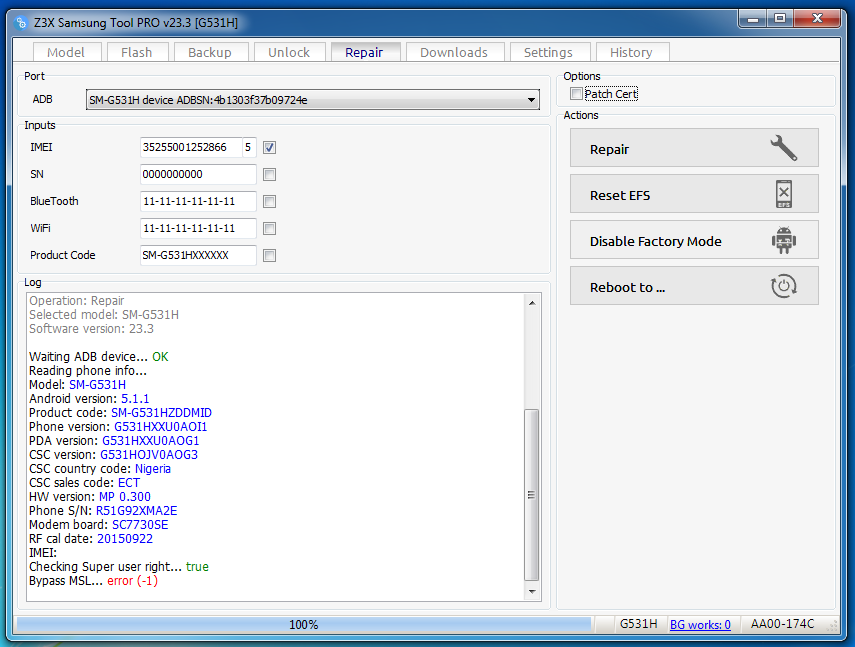Click the log scrollbar thumb
This screenshot has height=647, width=855.
(532, 494)
